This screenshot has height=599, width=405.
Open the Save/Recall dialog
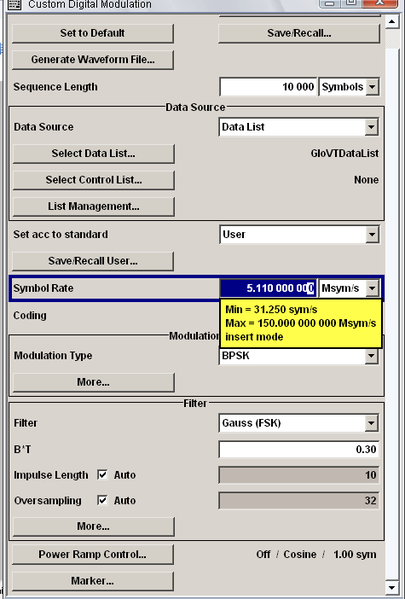(299, 33)
